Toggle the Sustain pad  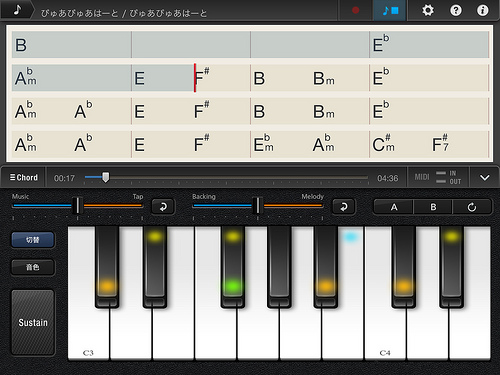click(x=33, y=322)
